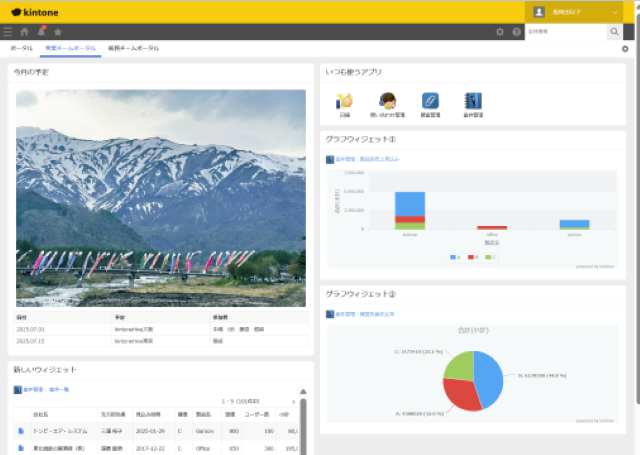The height and width of the screenshot is (455, 640).
Task: Open the settings gear in dark toolbar
Action: (x=500, y=32)
